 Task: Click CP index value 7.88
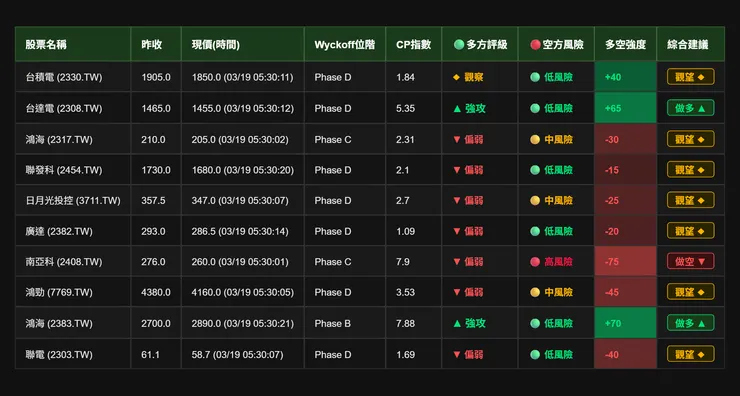[x=405, y=323]
